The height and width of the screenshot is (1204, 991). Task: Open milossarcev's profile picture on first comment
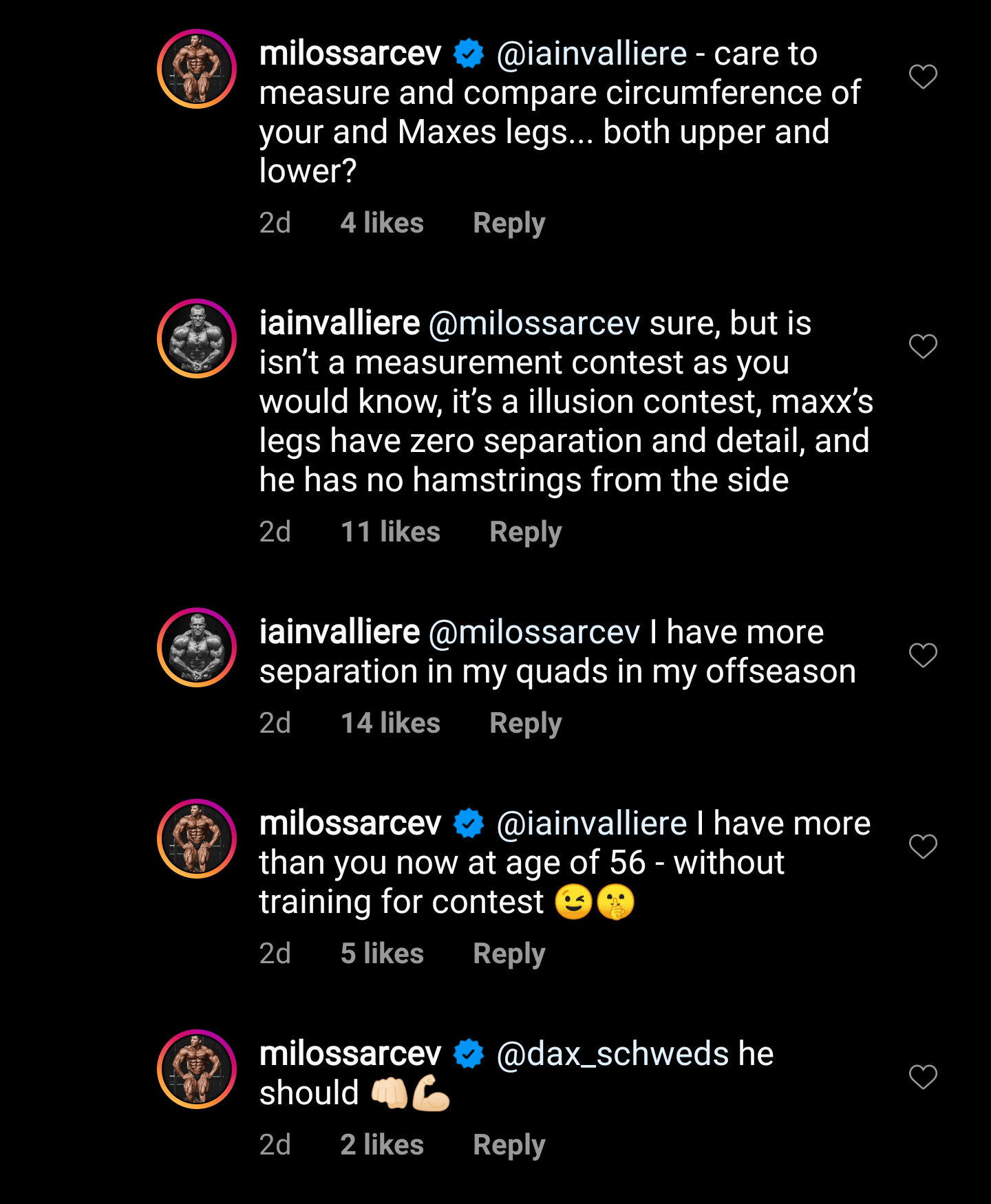197,69
